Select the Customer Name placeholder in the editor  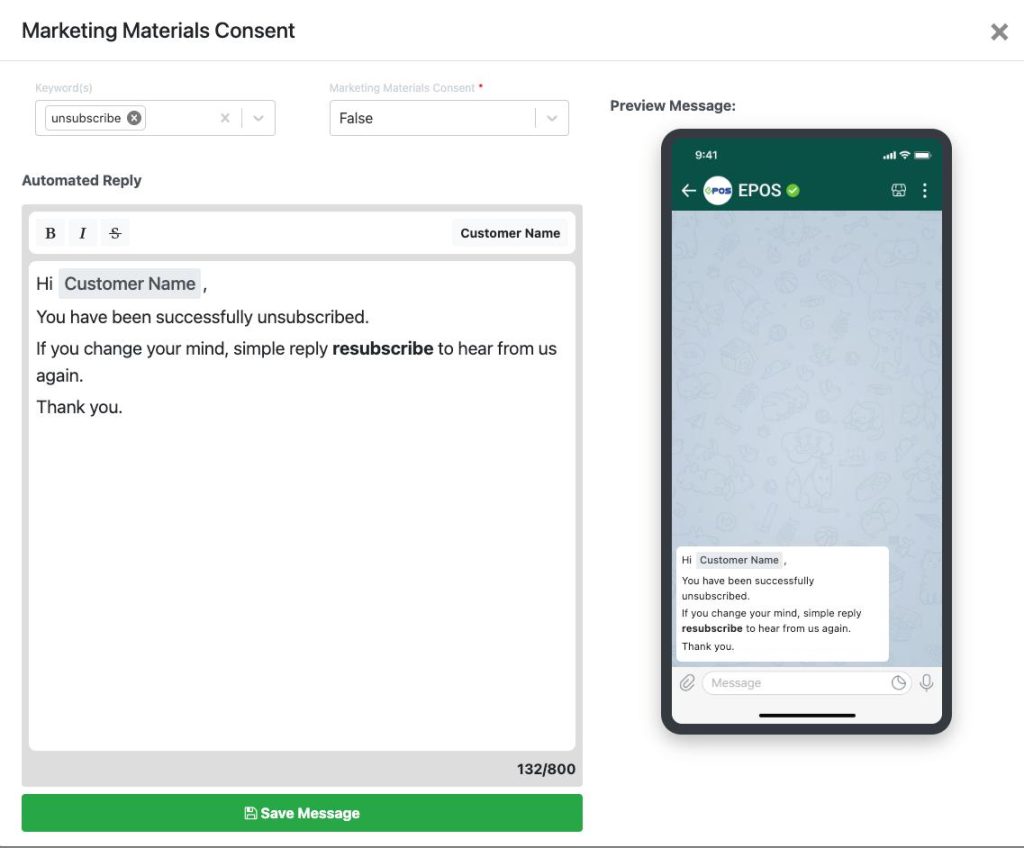[130, 284]
